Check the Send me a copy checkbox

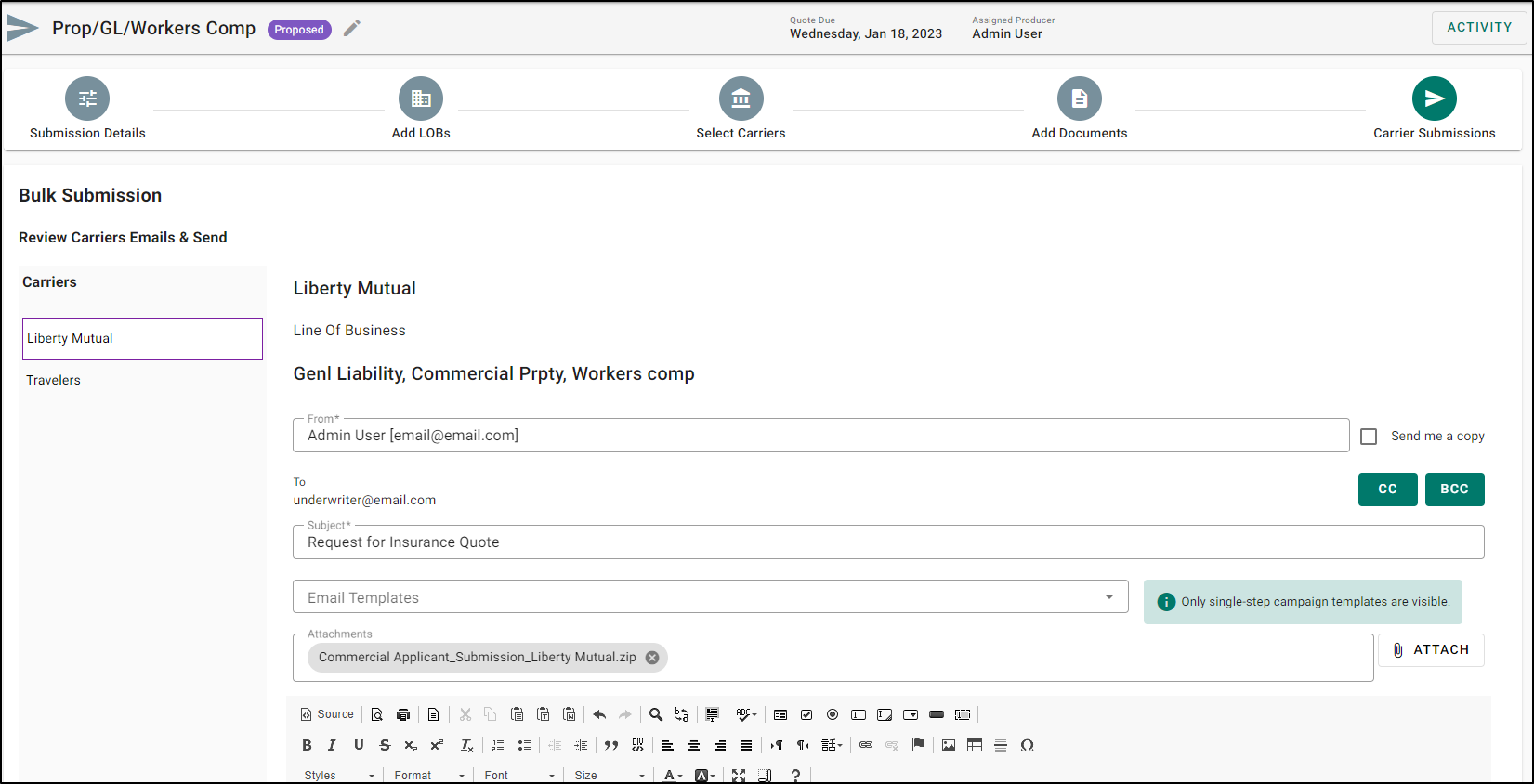tap(1369, 436)
